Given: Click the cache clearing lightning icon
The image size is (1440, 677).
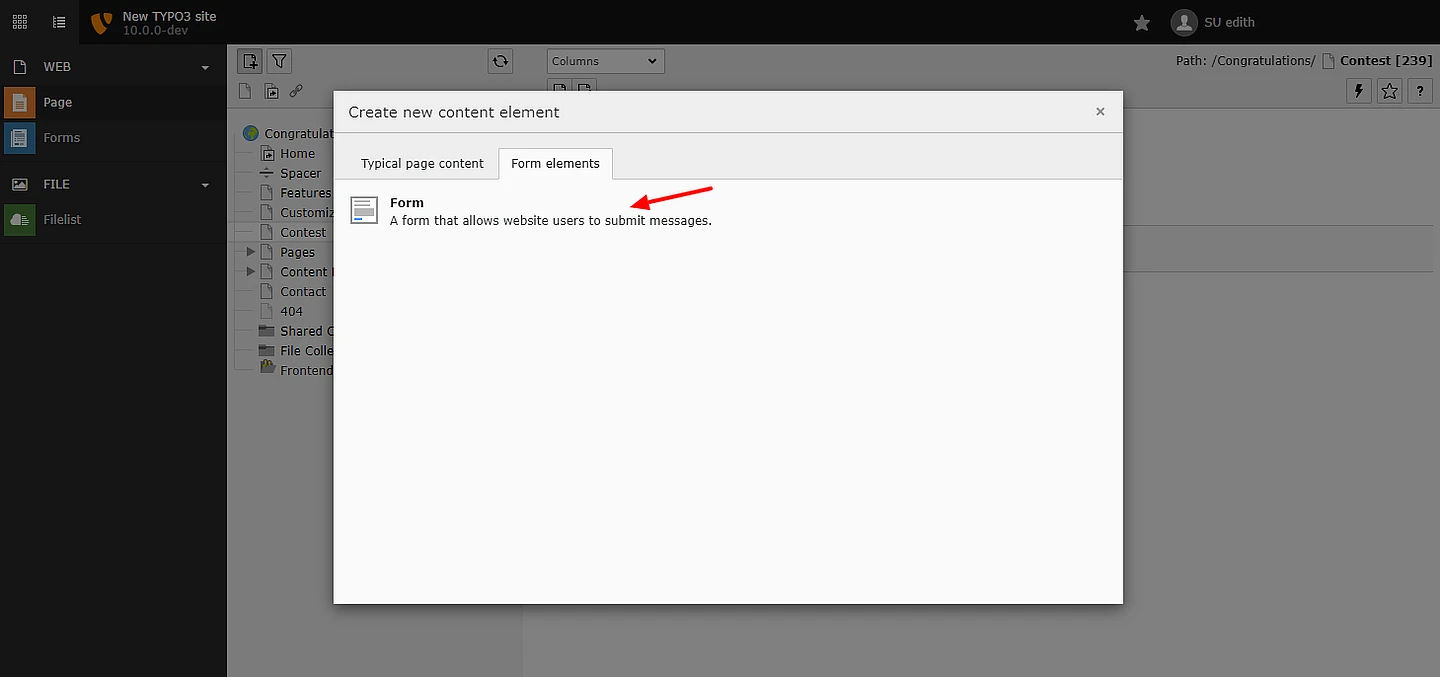Looking at the screenshot, I should (x=1358, y=91).
